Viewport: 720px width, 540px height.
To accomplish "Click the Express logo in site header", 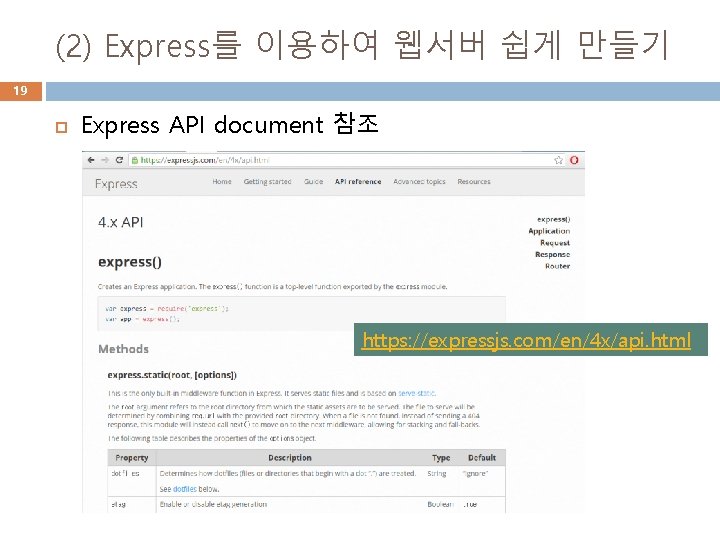I will coord(116,184).
